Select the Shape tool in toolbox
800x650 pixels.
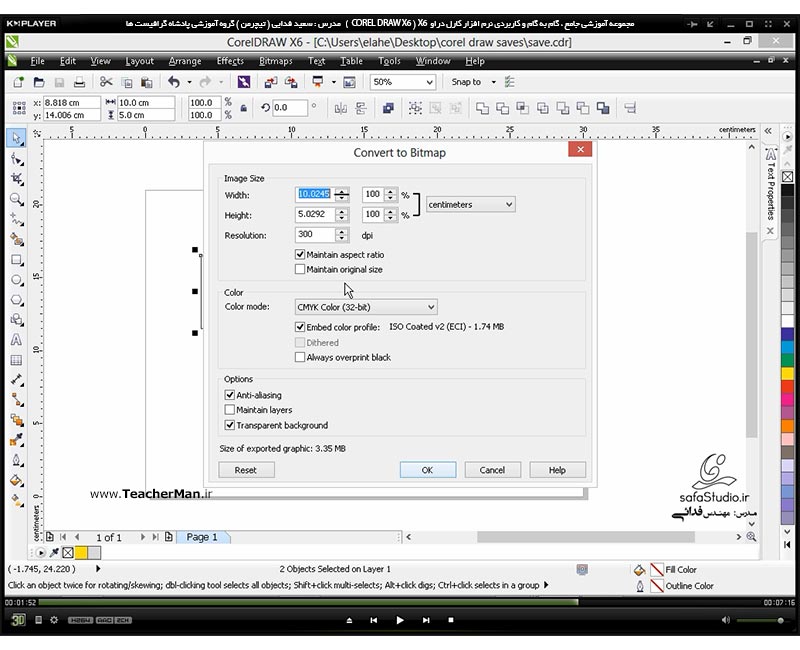tap(17, 160)
